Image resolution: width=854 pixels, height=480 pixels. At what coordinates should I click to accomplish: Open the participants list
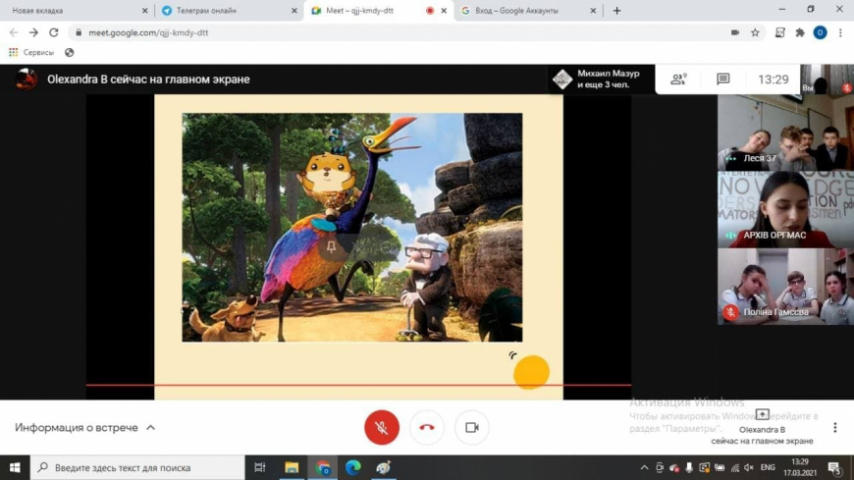tap(680, 79)
